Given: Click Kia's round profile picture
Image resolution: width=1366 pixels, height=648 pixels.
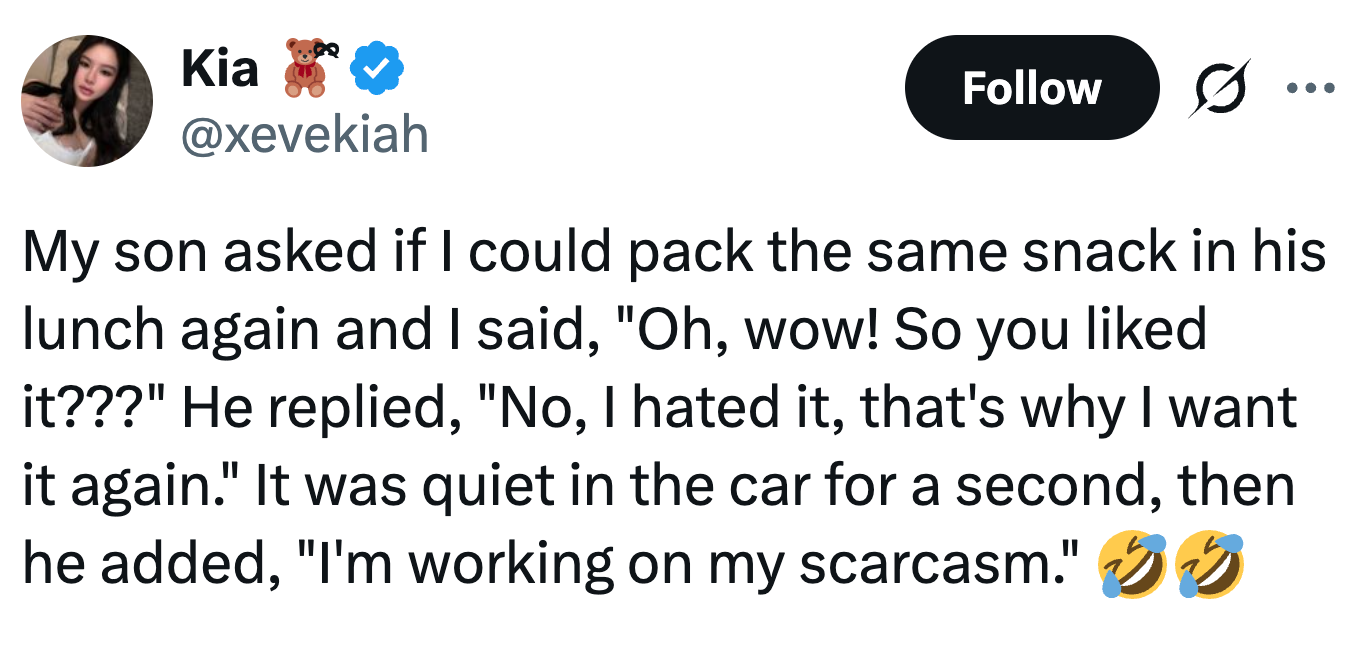Looking at the screenshot, I should point(88,101).
